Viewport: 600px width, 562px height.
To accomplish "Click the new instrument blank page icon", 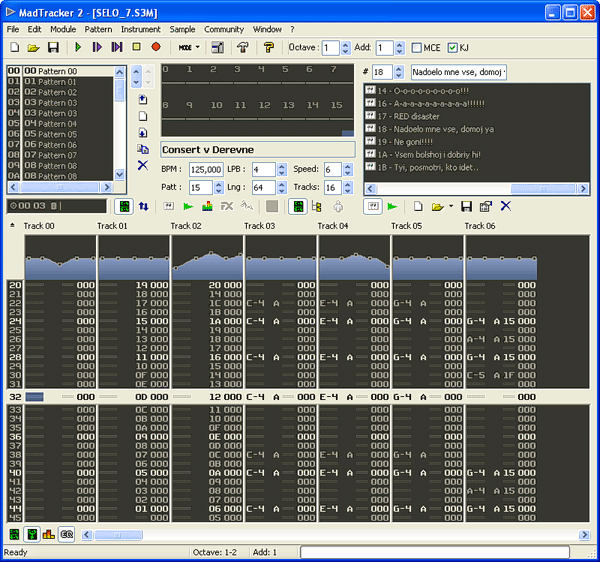I will pos(418,206).
